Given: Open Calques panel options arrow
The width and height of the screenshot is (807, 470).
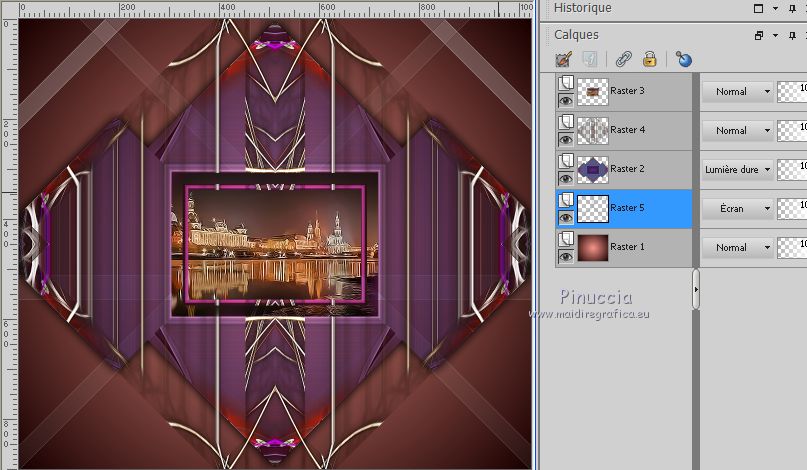Looking at the screenshot, I should click(x=775, y=36).
